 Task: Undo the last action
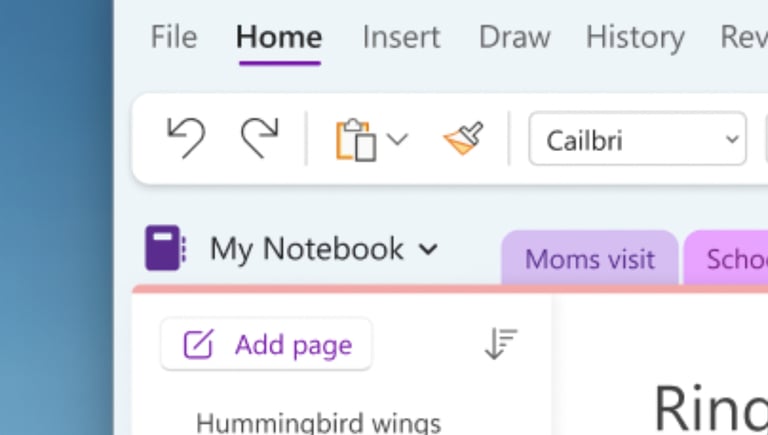click(x=186, y=138)
